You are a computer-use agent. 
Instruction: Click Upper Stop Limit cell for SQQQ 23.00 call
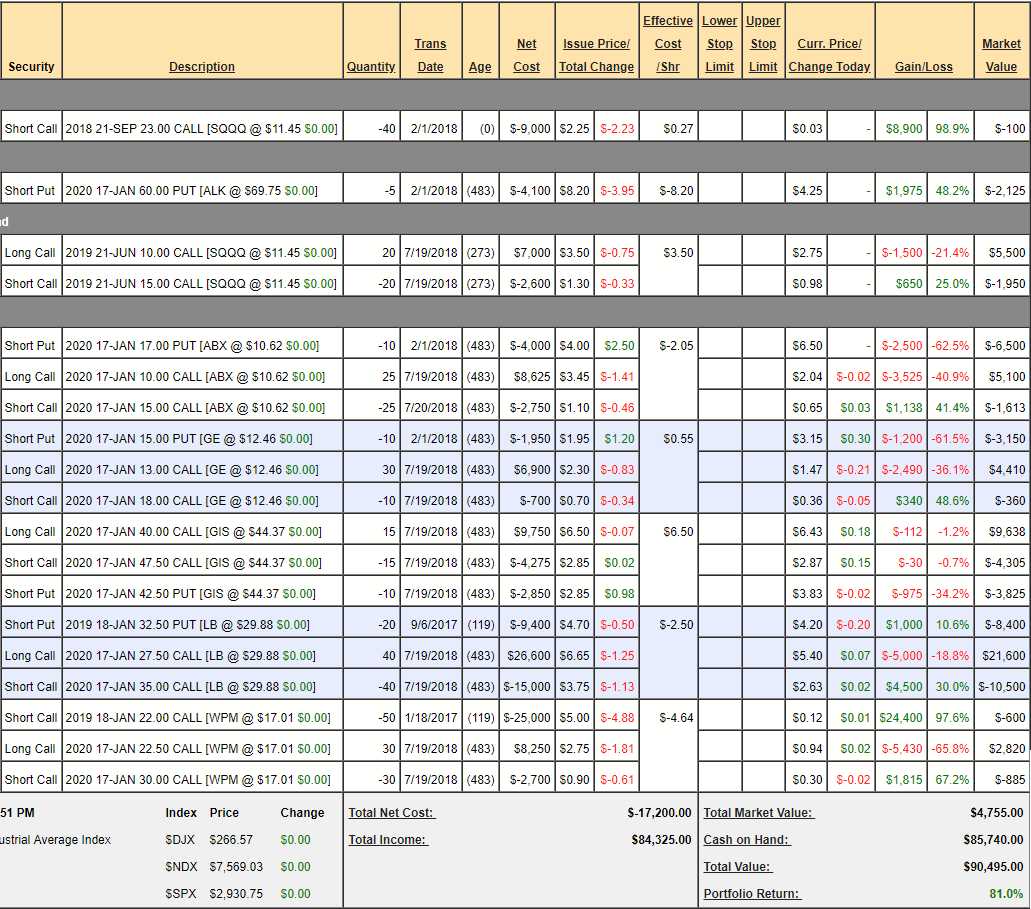pos(763,129)
